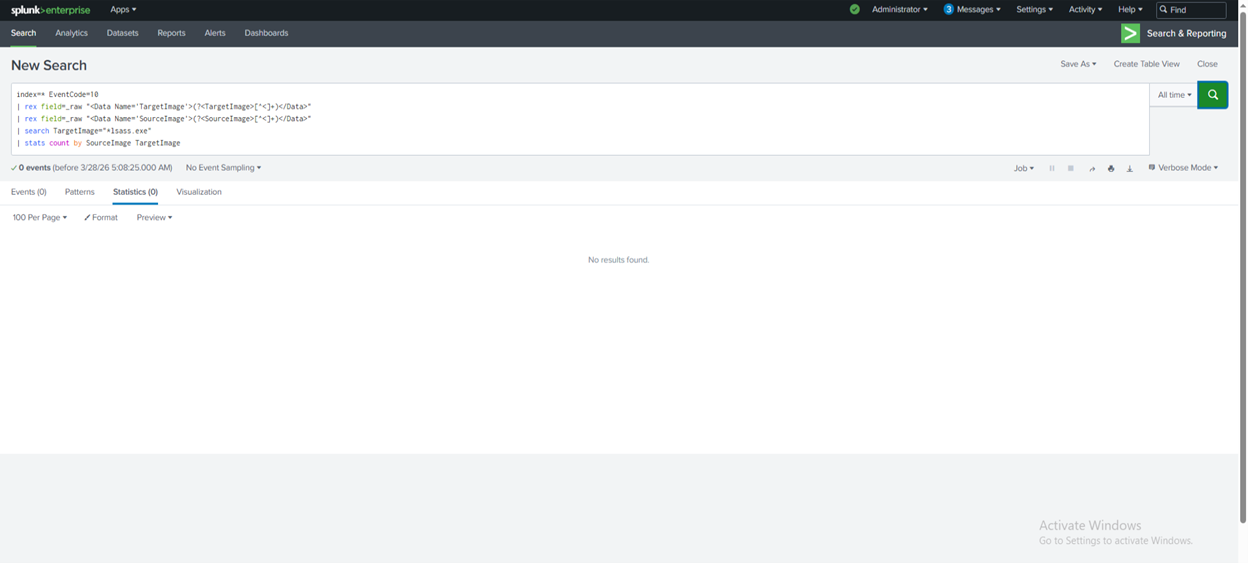Screen dimensions: 1248x563
Task: Pause the search job
Action: pos(1052,168)
